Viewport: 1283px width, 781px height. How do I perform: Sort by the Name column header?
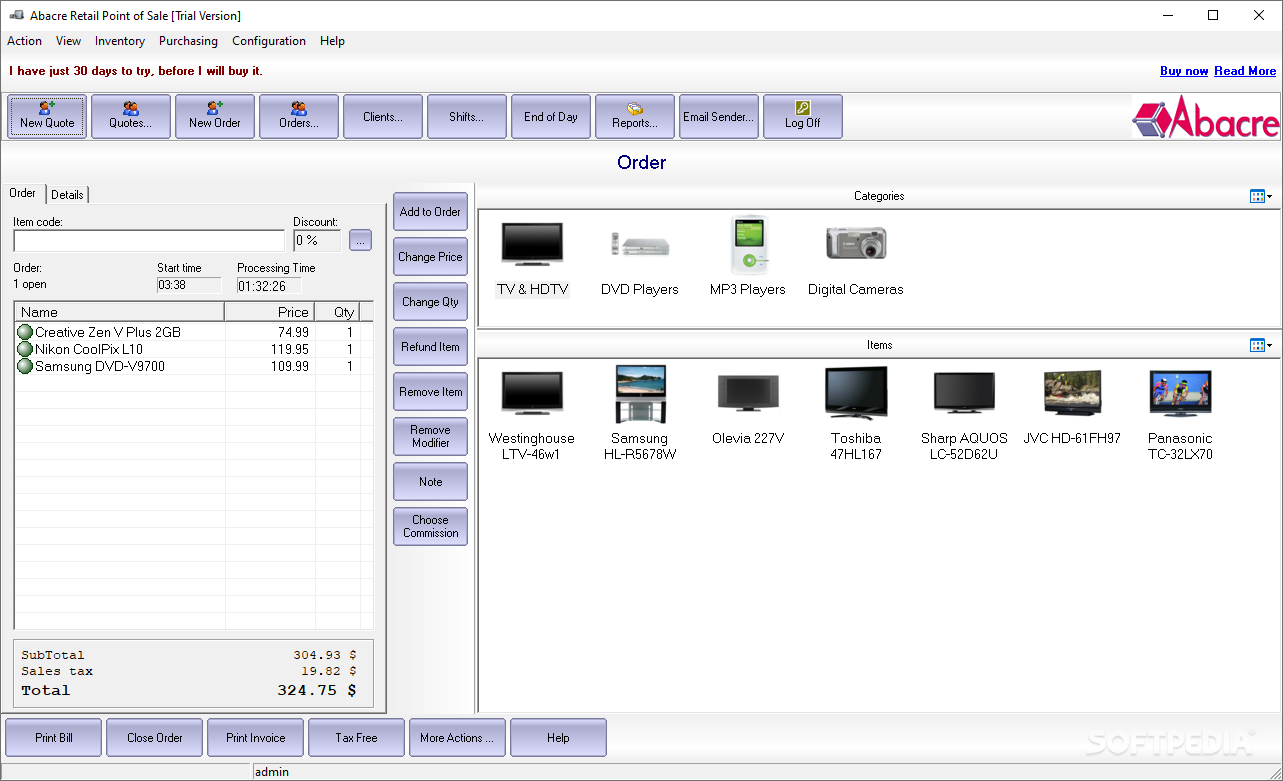point(119,312)
